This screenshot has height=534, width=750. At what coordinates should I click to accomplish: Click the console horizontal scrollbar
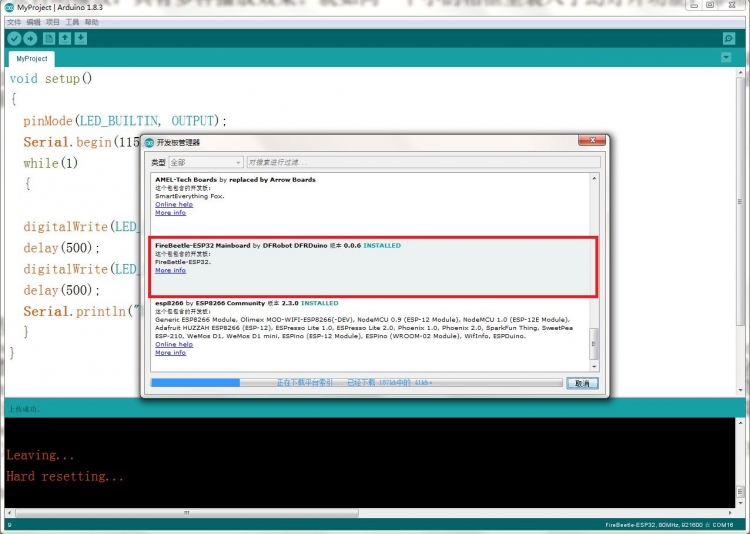pyautogui.click(x=187, y=512)
